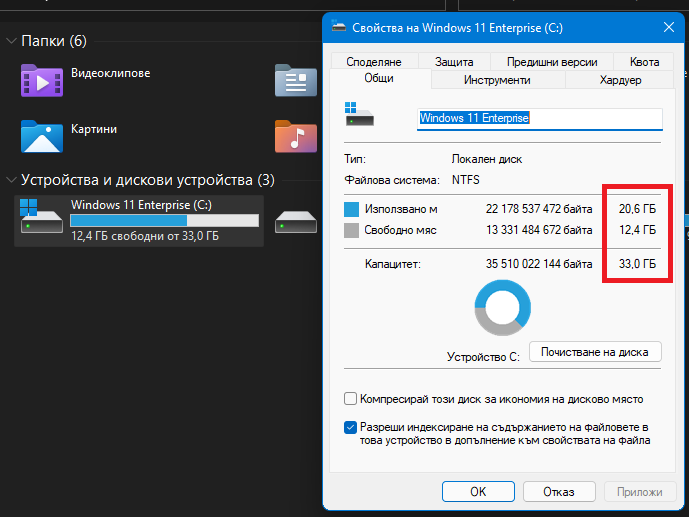Click the 33,0 ГБ capacity value

click(637, 264)
